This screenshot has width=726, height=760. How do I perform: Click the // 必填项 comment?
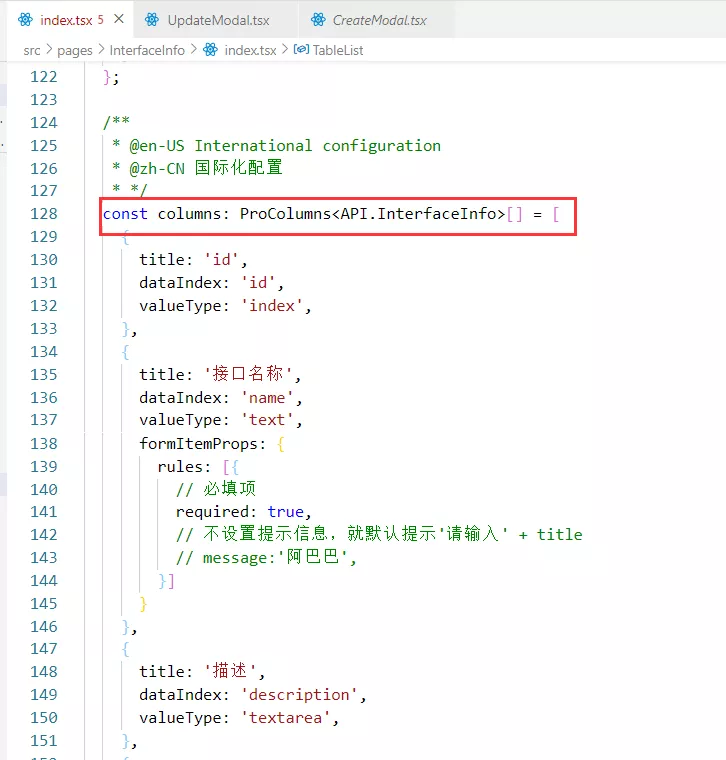click(216, 489)
